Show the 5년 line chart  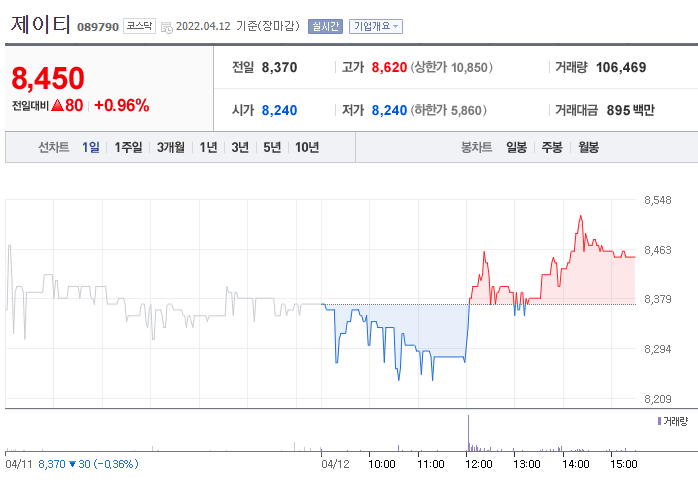click(272, 147)
